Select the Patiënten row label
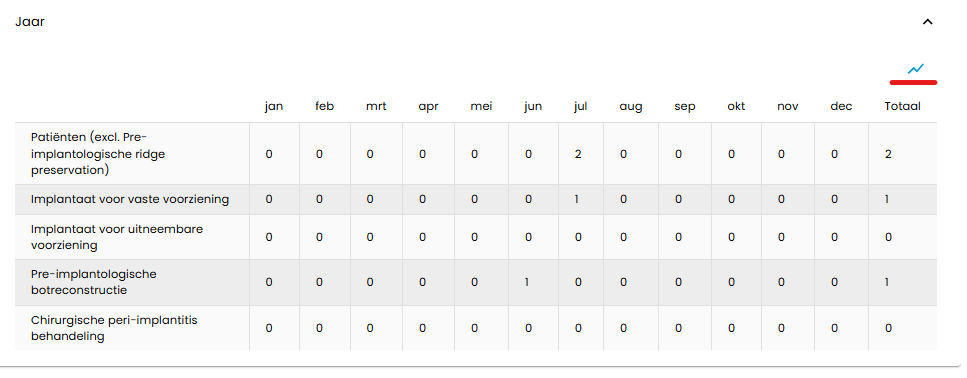Screen dimensions: 967x378 coord(99,154)
